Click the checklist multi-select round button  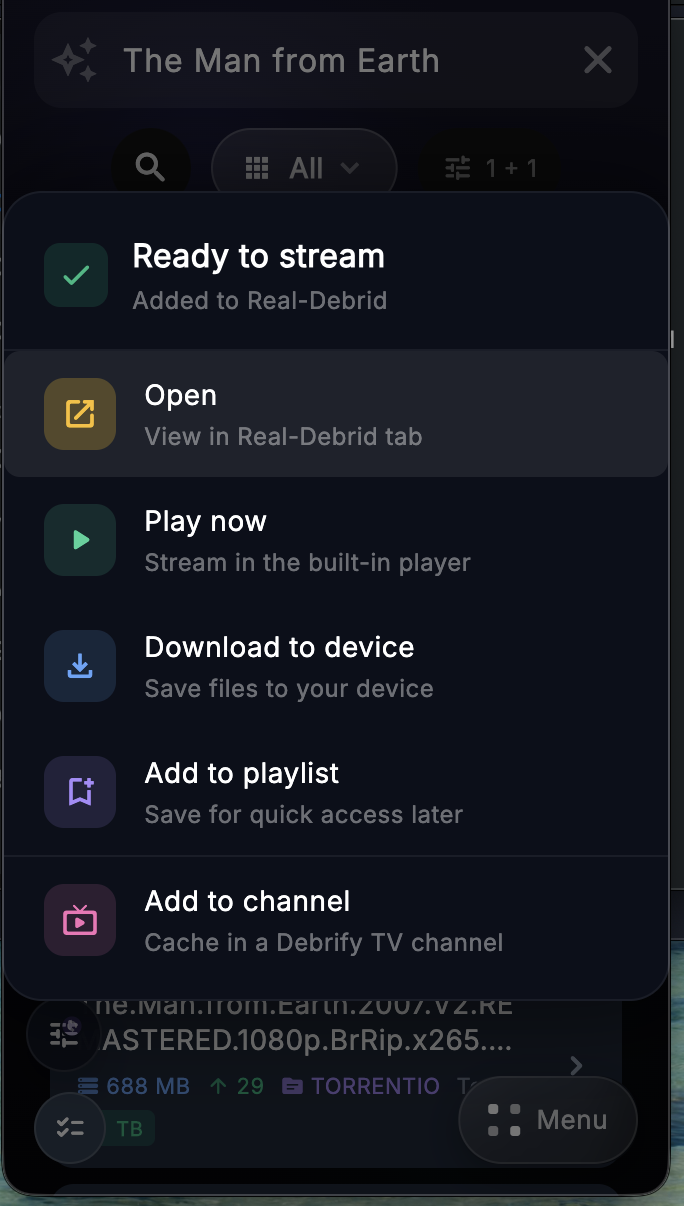click(x=70, y=1128)
